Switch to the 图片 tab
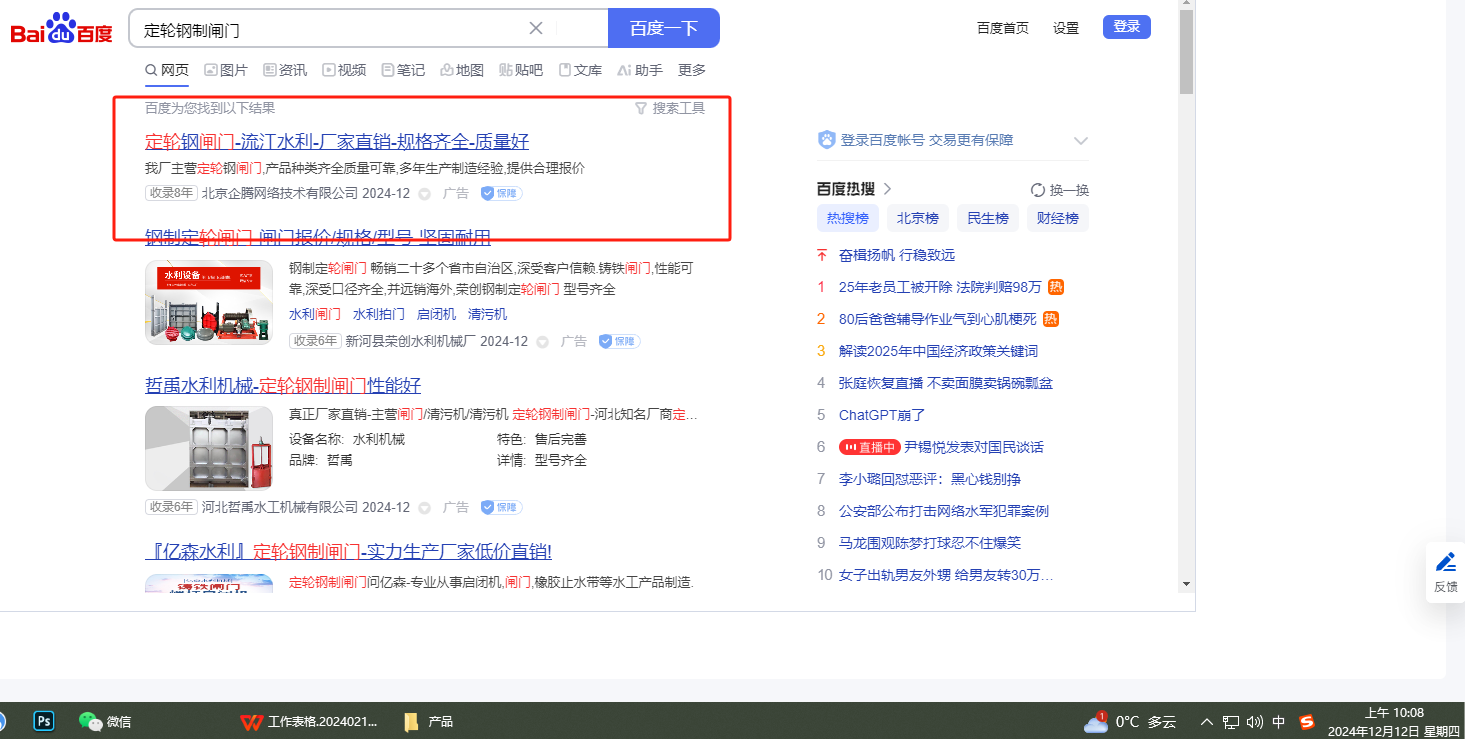 [x=225, y=70]
